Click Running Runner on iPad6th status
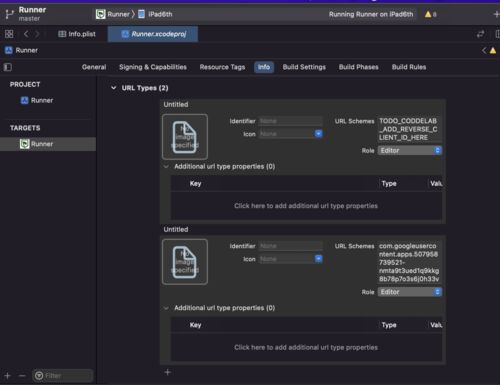The height and width of the screenshot is (385, 500). click(x=371, y=14)
